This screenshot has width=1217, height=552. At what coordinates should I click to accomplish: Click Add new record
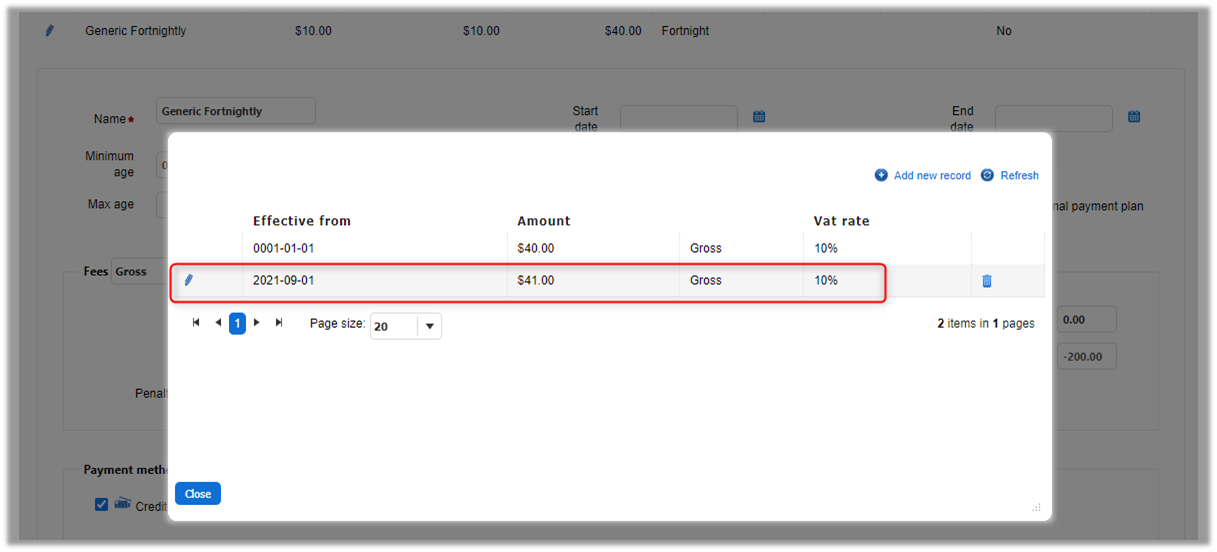click(923, 175)
